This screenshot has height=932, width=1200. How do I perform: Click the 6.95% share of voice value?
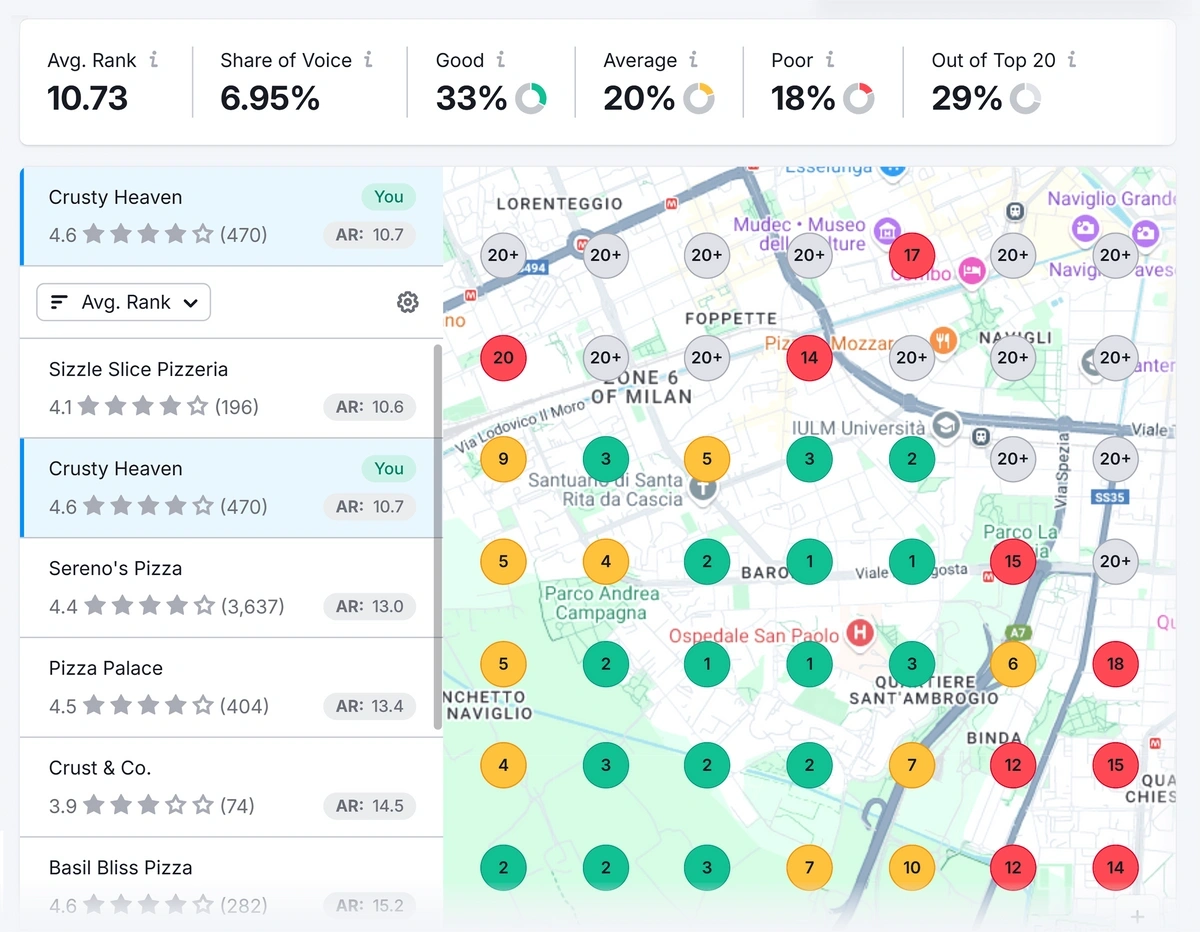270,98
